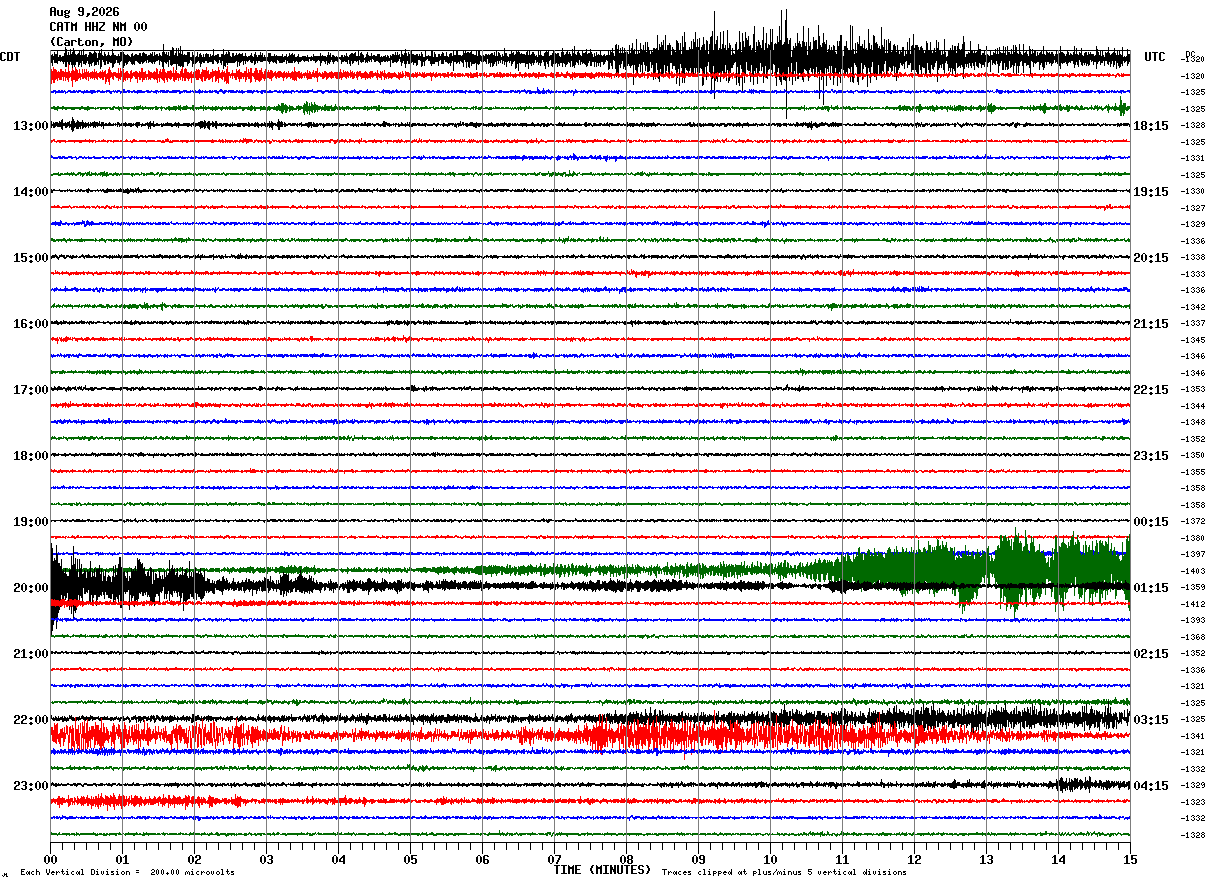Select the traces clipped footnote text

click(x=784, y=872)
